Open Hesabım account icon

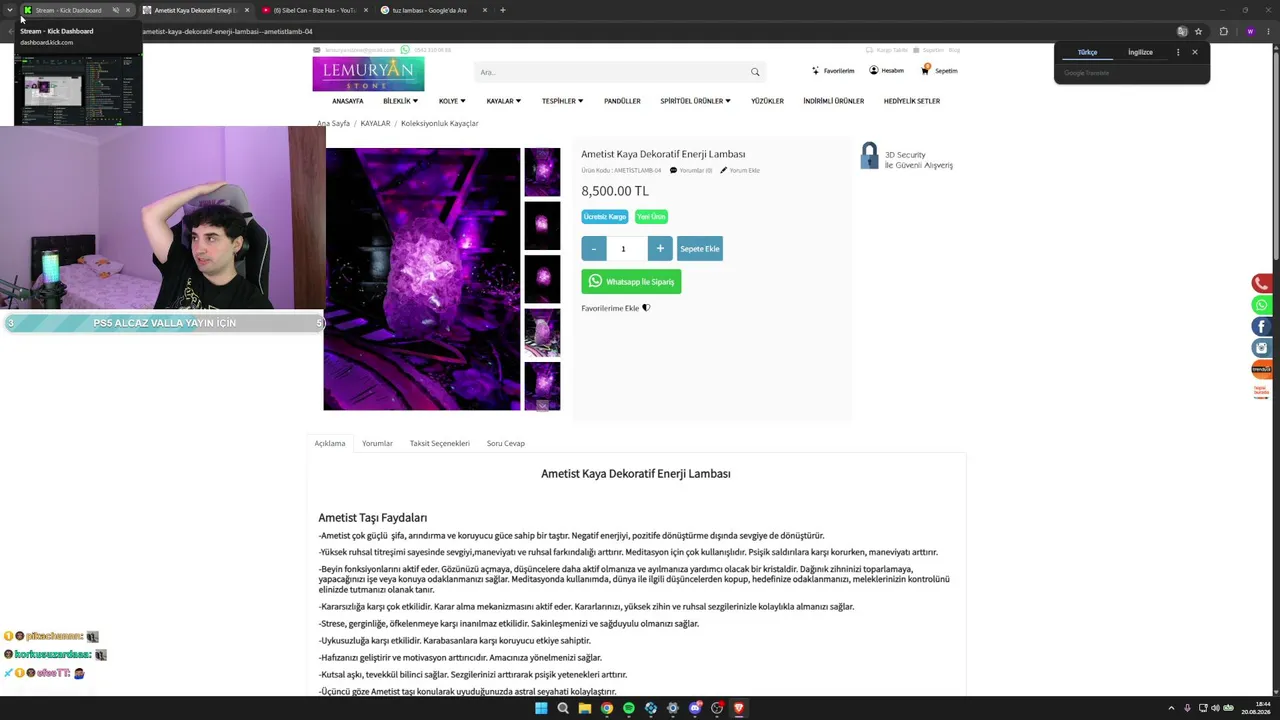pos(873,71)
